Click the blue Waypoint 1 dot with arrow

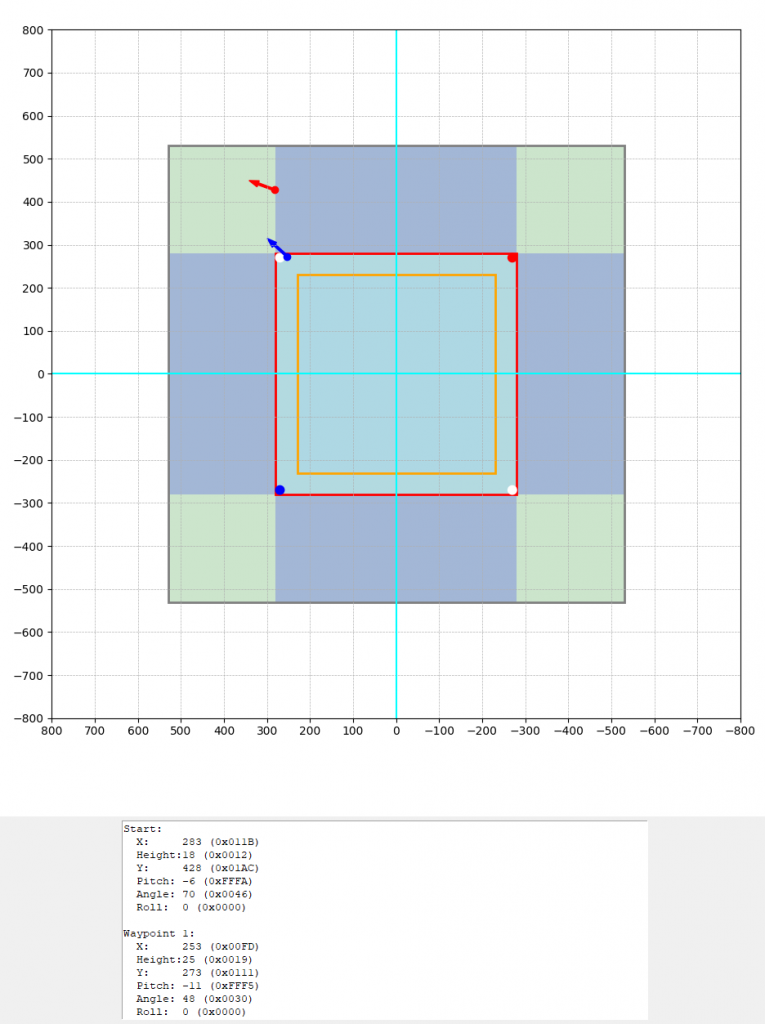tap(287, 257)
